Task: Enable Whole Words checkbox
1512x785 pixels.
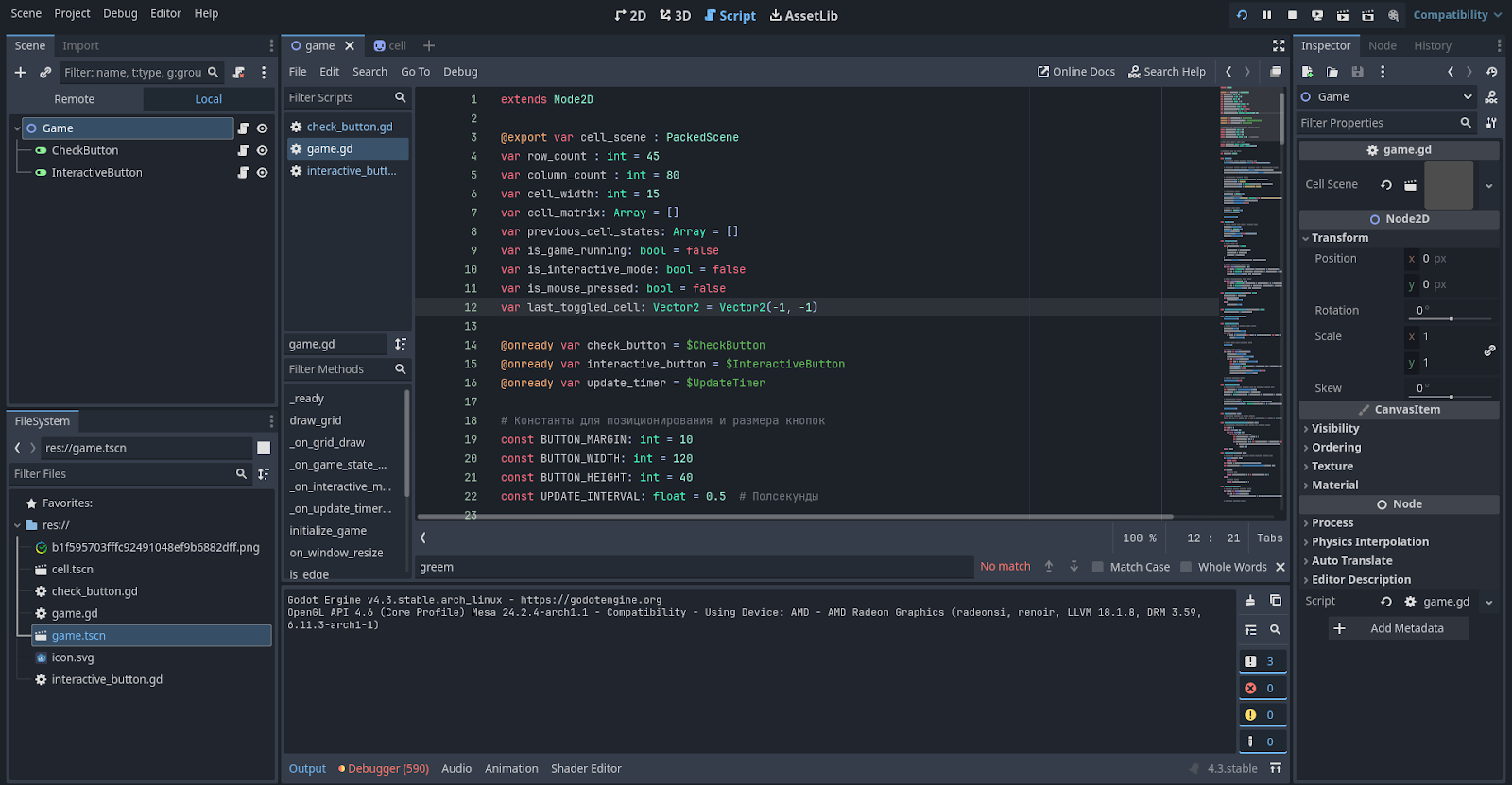Action: click(x=1186, y=567)
